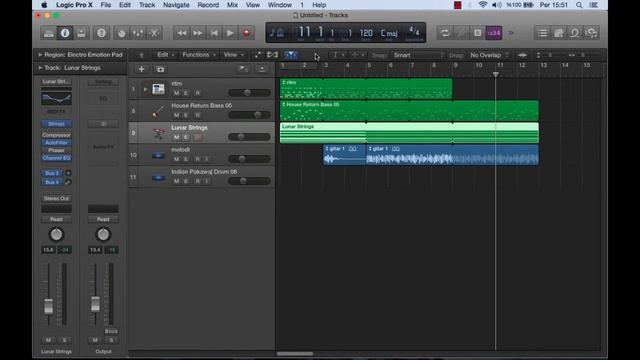Open the Drag No Overlap dropdown

tap(489, 55)
